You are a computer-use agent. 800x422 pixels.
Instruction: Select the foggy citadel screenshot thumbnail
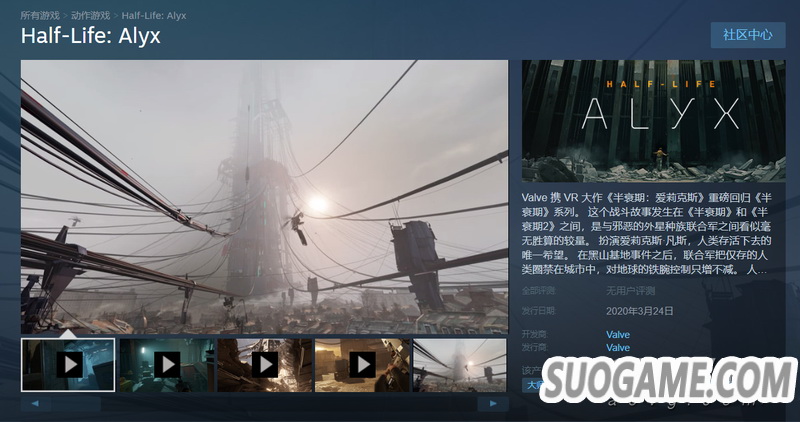[x=460, y=365]
